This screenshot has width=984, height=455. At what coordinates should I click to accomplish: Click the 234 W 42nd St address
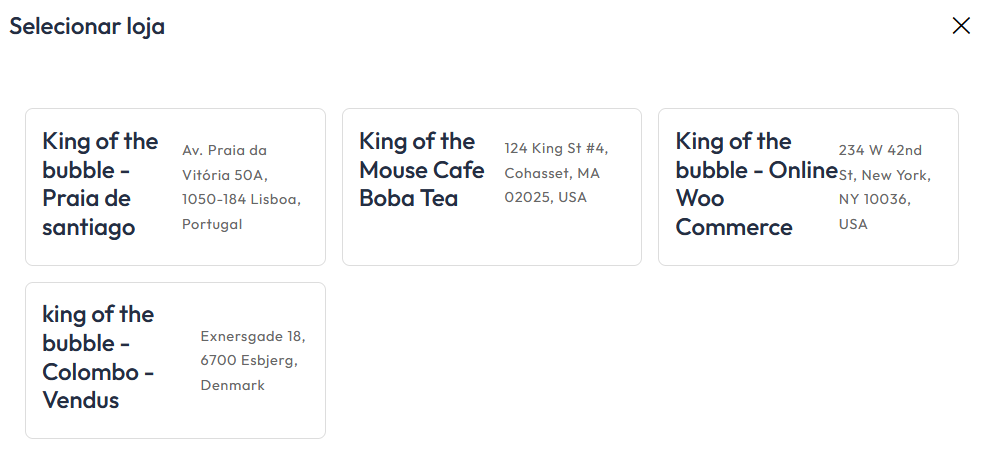pyautogui.click(x=880, y=150)
